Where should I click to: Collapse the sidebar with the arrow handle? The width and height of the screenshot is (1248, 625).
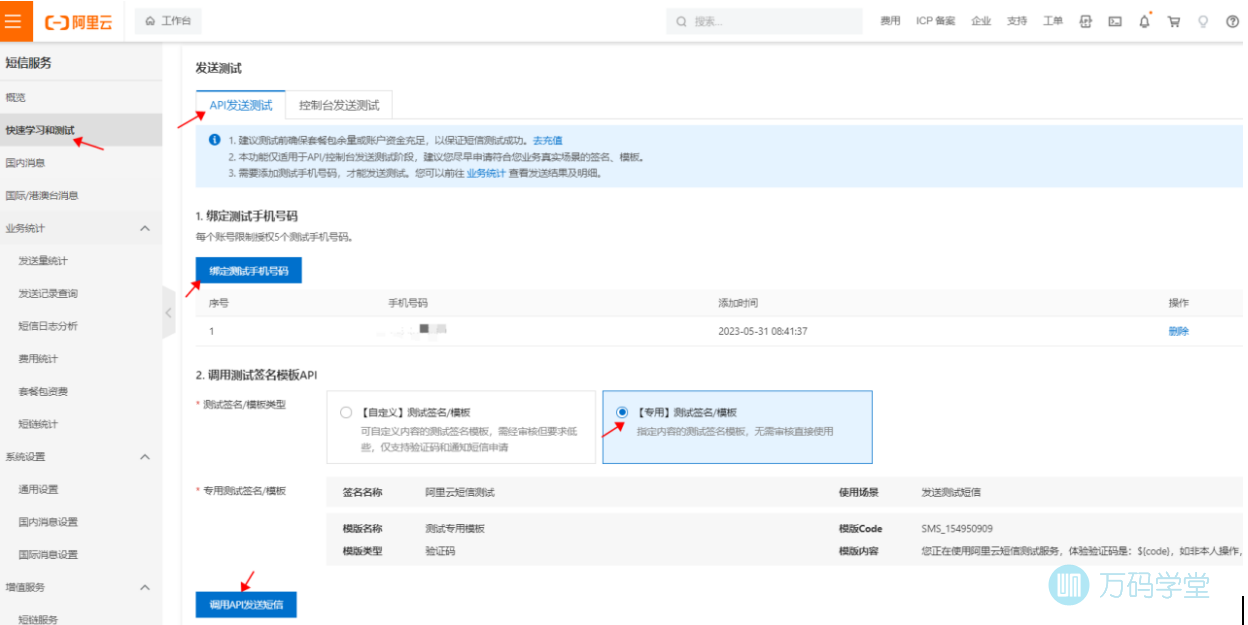[x=168, y=313]
